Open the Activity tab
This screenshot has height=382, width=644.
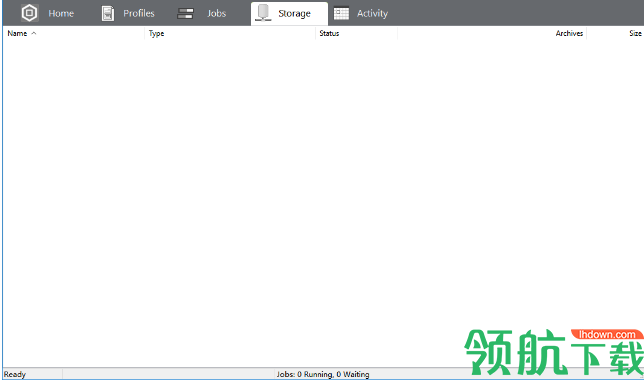click(x=372, y=14)
